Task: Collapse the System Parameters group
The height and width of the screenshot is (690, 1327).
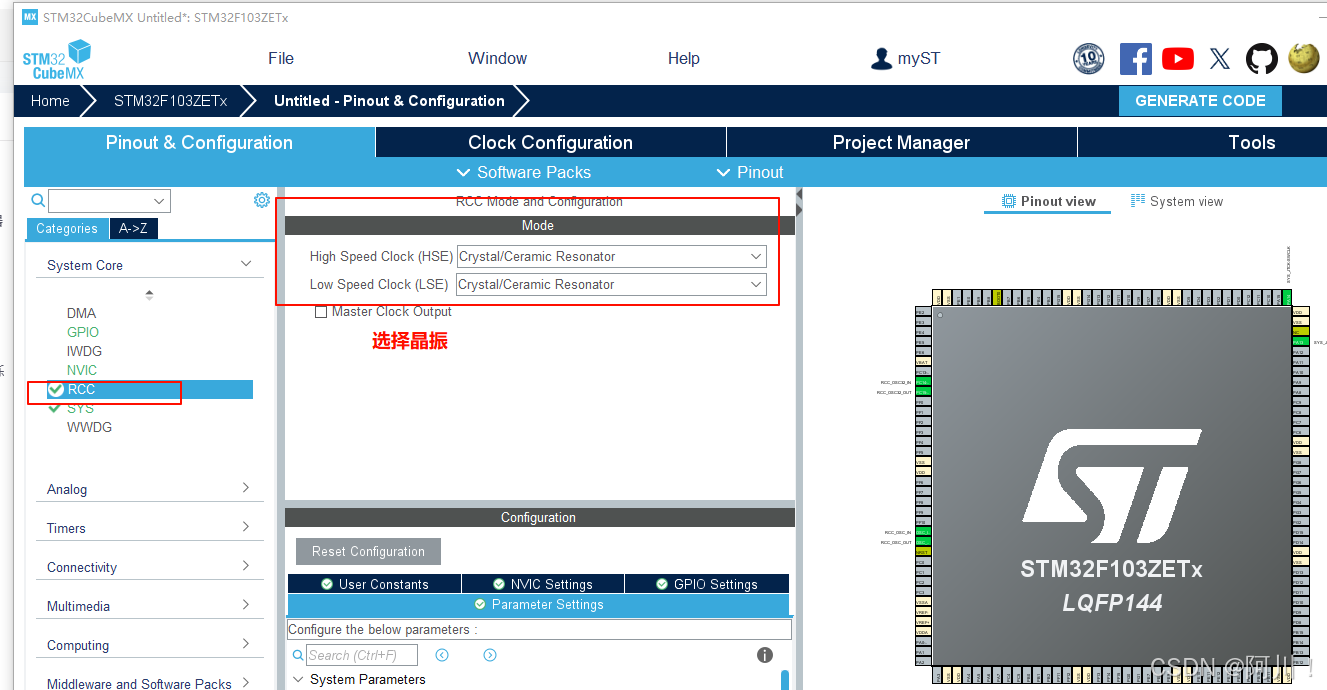Action: coord(298,680)
